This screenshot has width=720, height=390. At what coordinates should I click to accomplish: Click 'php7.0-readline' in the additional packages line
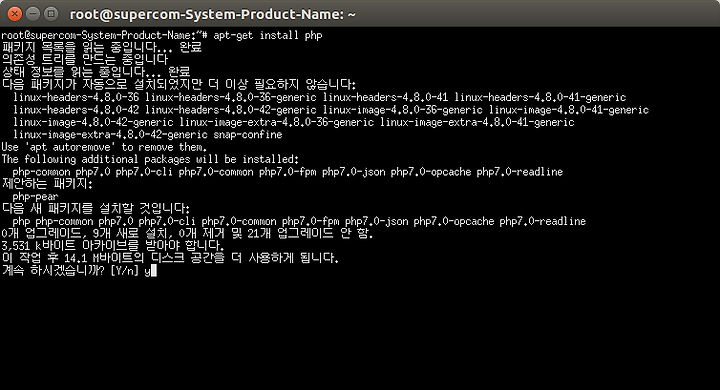(x=519, y=172)
